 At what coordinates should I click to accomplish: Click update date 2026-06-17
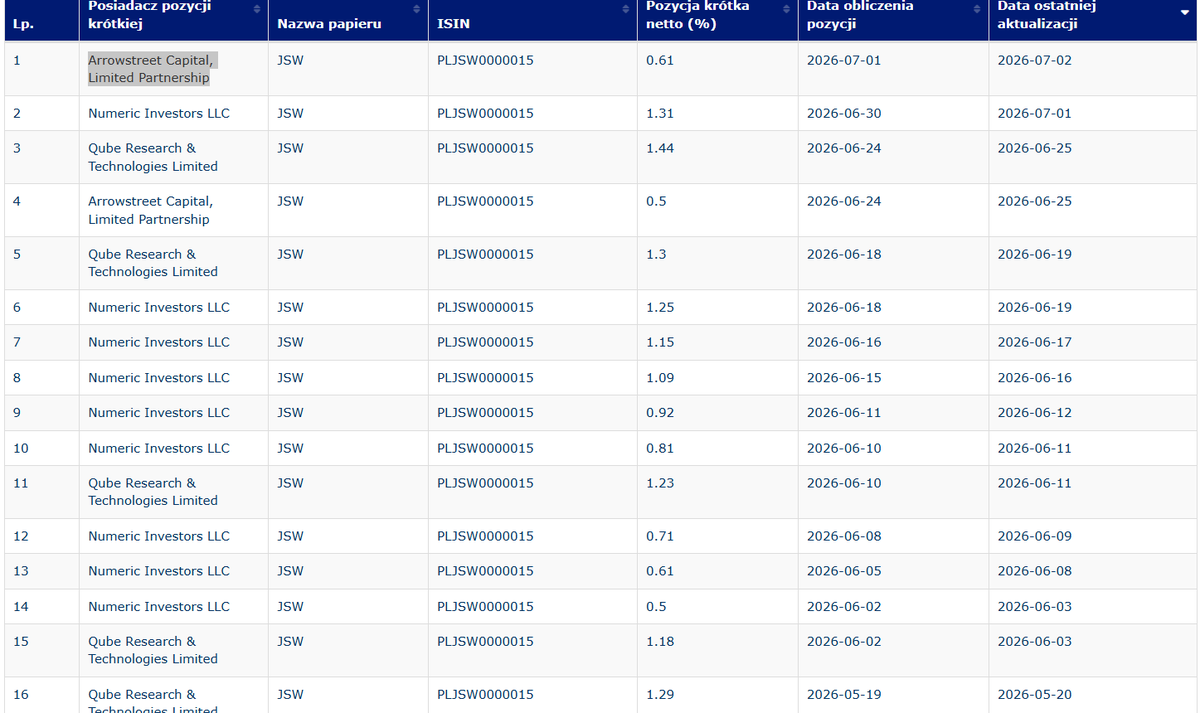point(1035,342)
